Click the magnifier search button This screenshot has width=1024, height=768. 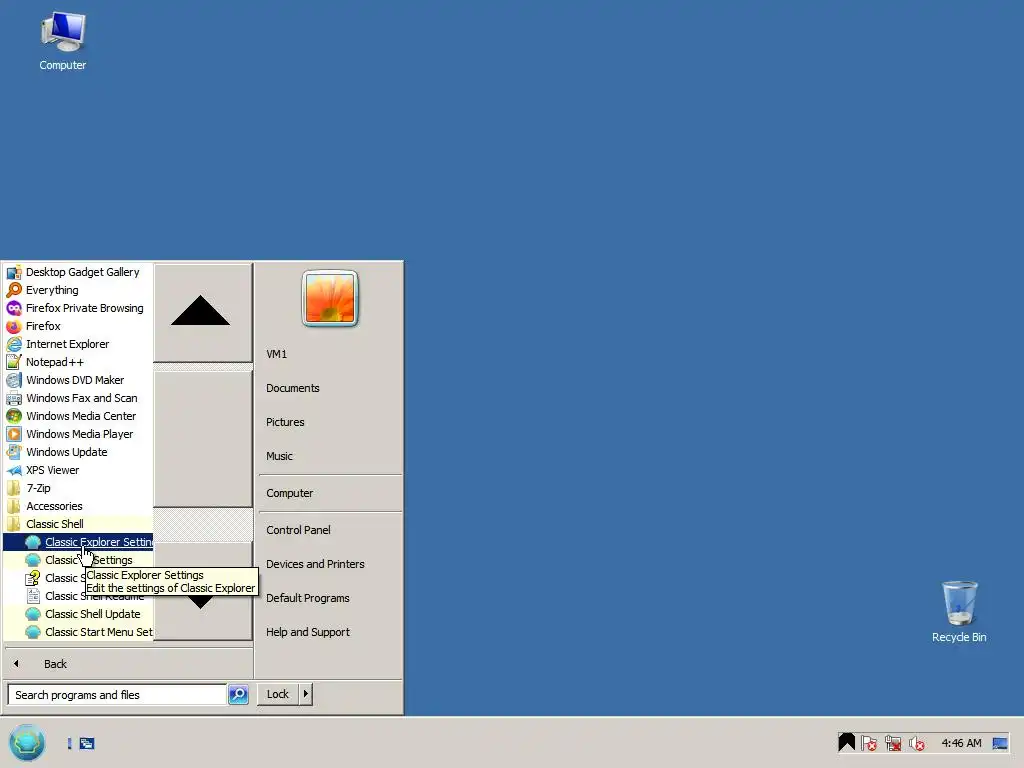pyautogui.click(x=238, y=694)
